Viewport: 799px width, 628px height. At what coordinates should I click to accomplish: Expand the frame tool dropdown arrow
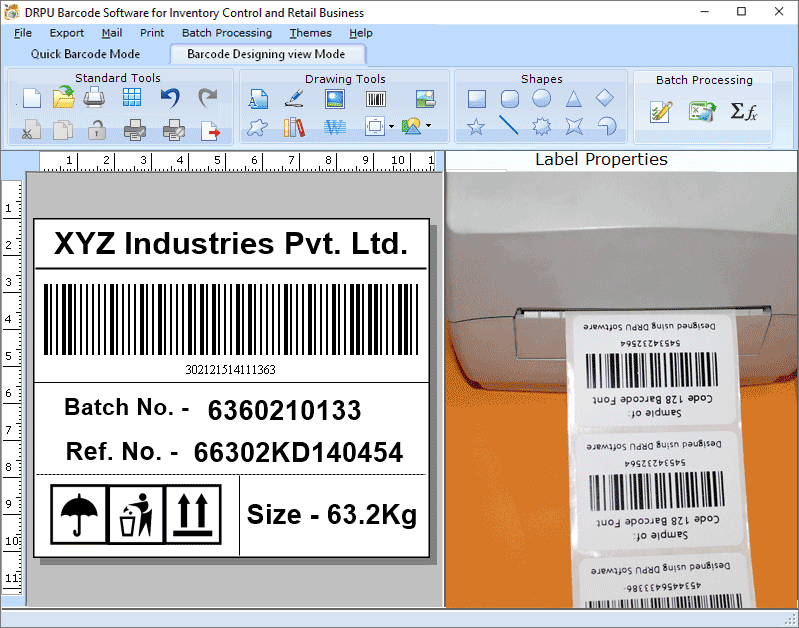(391, 126)
